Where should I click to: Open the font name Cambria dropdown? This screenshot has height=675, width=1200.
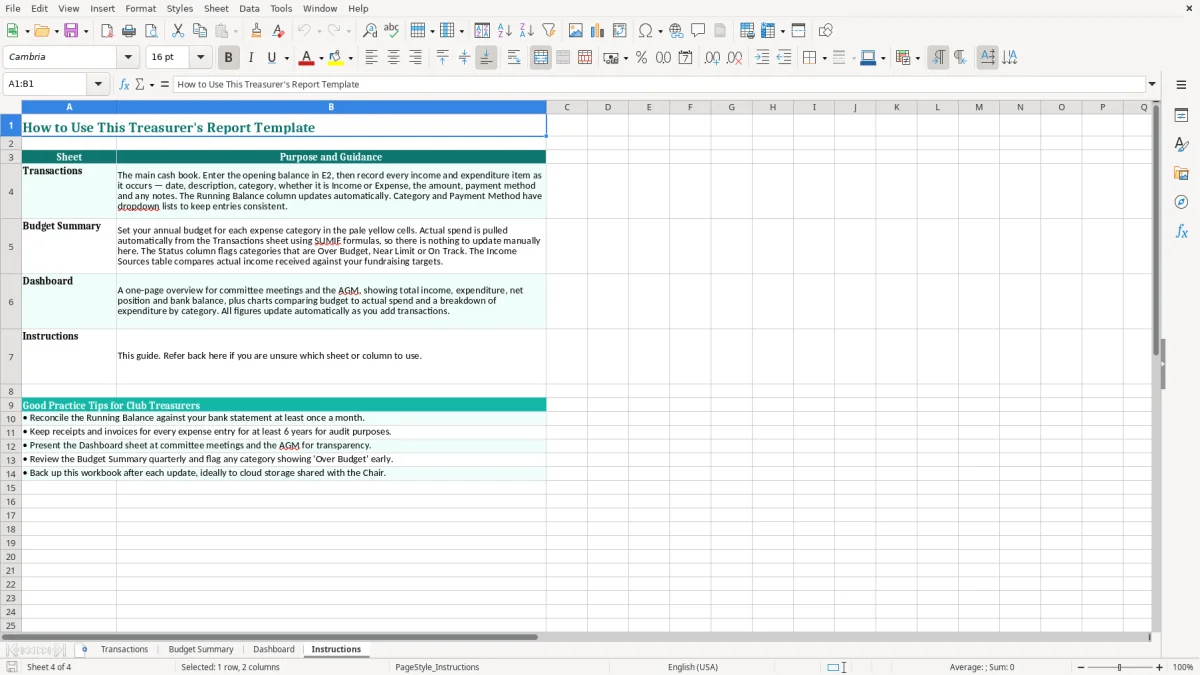point(128,58)
